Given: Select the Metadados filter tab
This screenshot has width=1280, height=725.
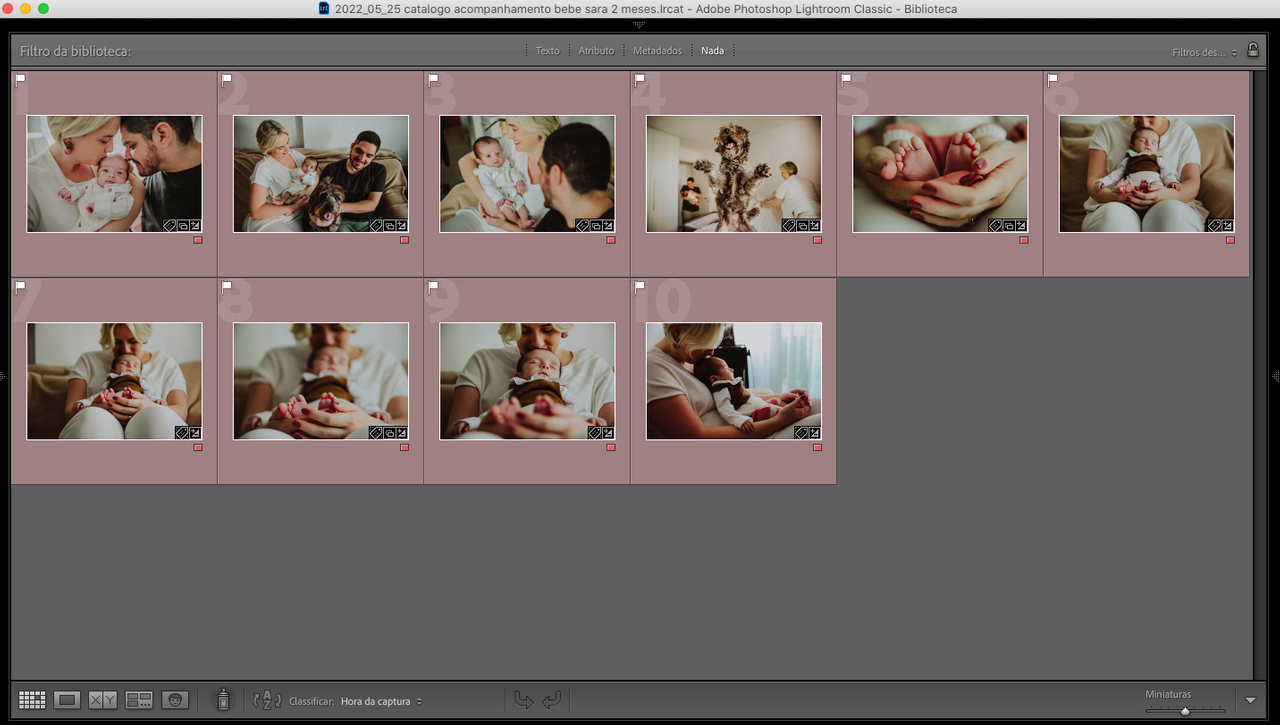Looking at the screenshot, I should (x=657, y=50).
